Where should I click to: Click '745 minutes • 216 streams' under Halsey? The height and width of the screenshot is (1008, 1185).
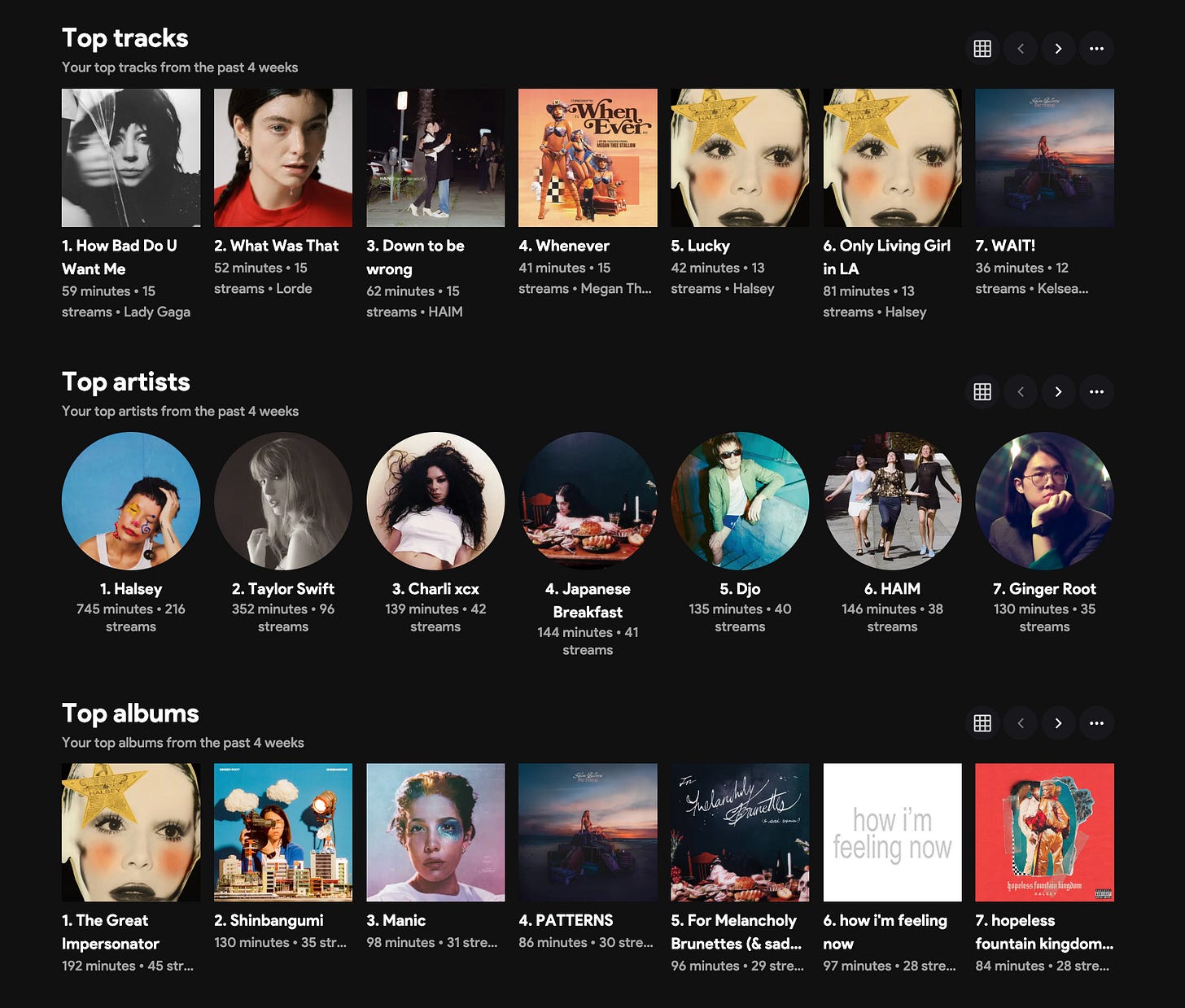coord(131,617)
